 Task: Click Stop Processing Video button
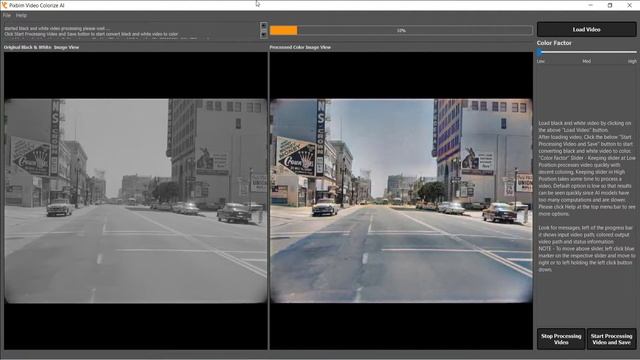pos(561,339)
